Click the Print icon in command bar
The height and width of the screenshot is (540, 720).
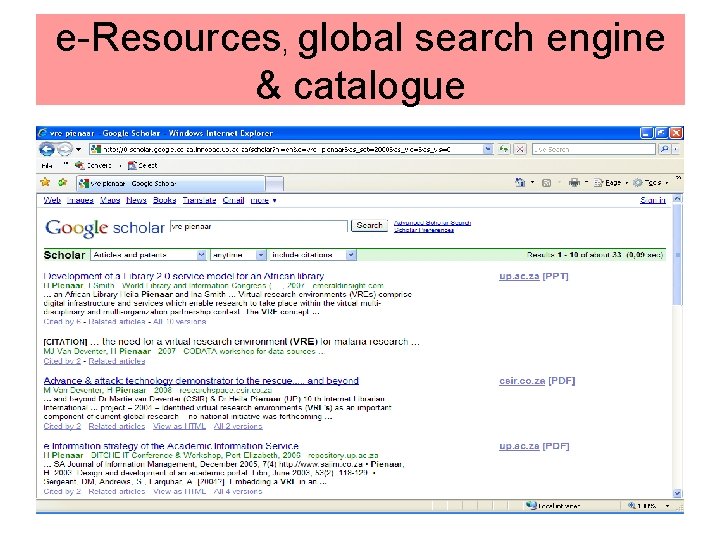pos(574,183)
